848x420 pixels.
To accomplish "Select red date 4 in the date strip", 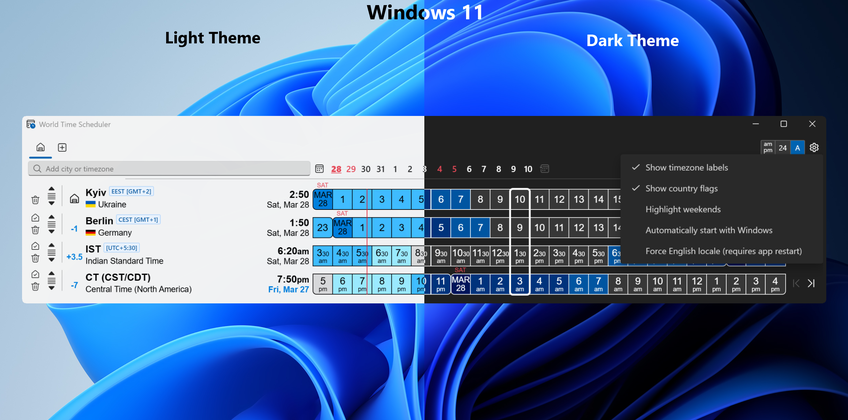I will [x=439, y=169].
